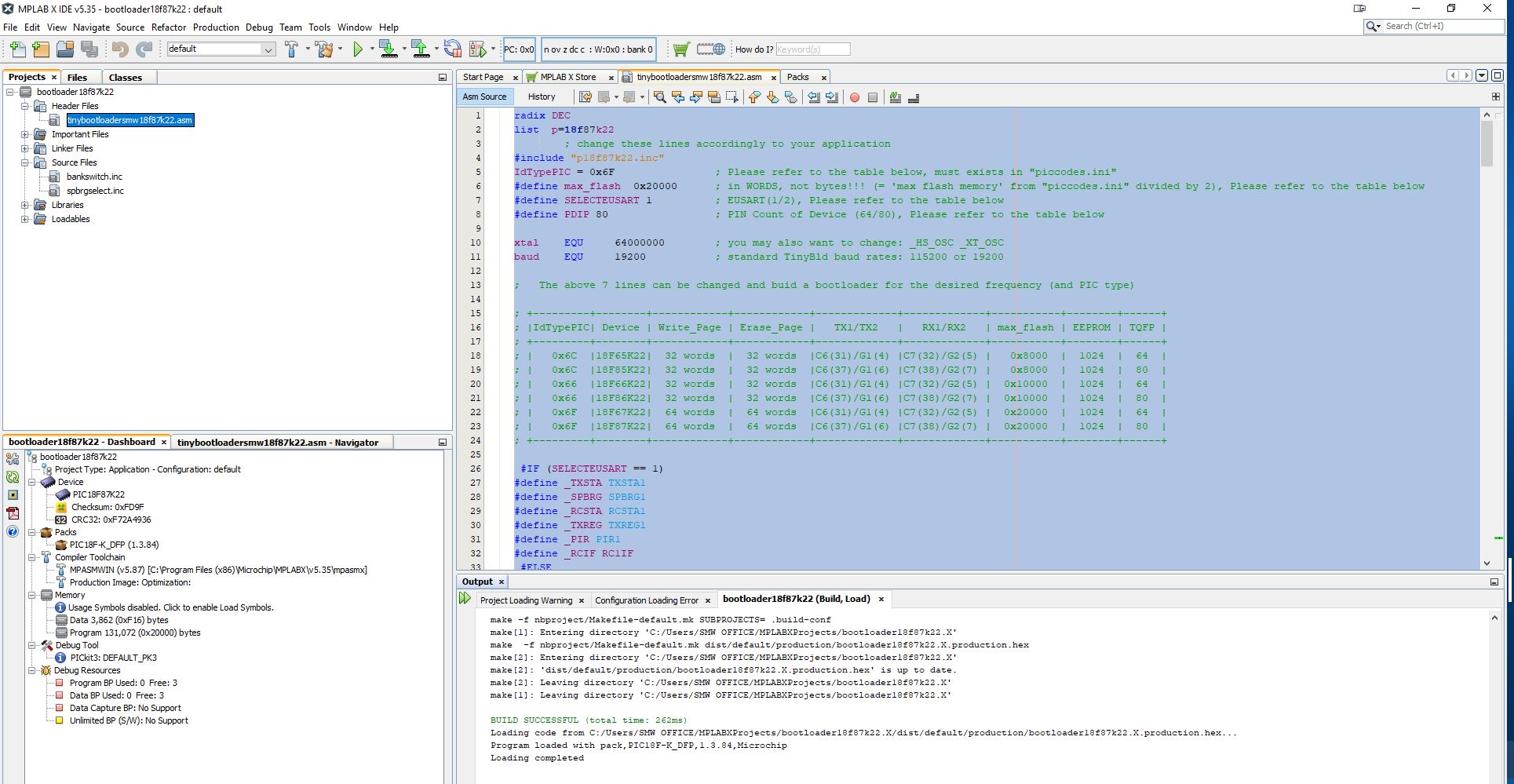The height and width of the screenshot is (784, 1514).
Task: Open the Production menu
Action: point(216,27)
